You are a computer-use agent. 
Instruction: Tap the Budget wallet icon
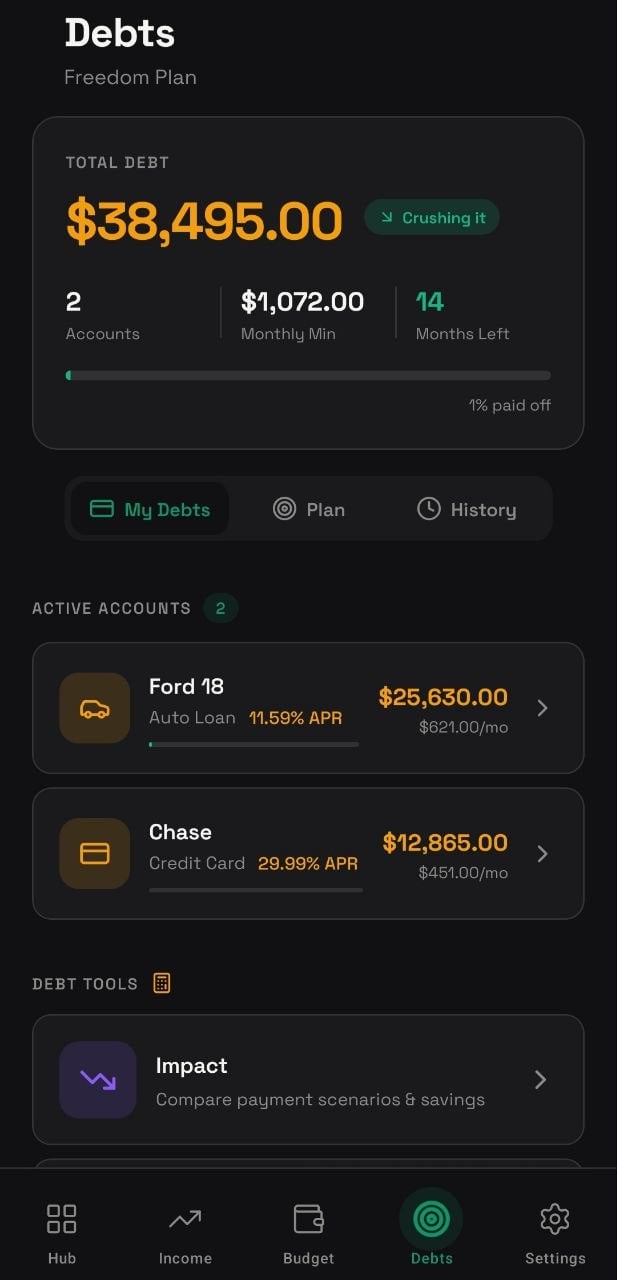pos(308,1218)
